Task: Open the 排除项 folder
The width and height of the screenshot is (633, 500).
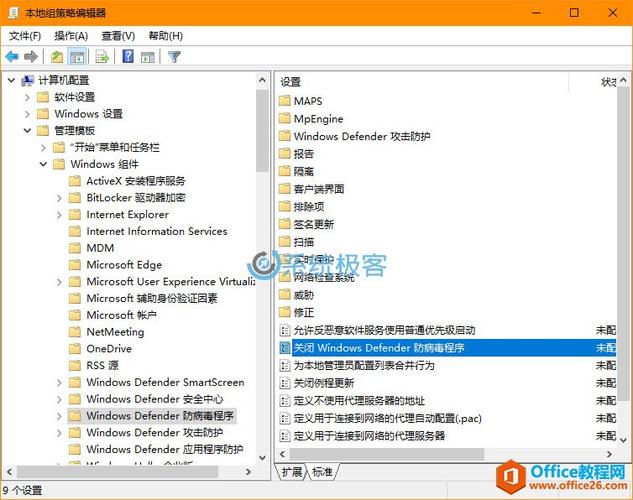Action: pos(309,207)
